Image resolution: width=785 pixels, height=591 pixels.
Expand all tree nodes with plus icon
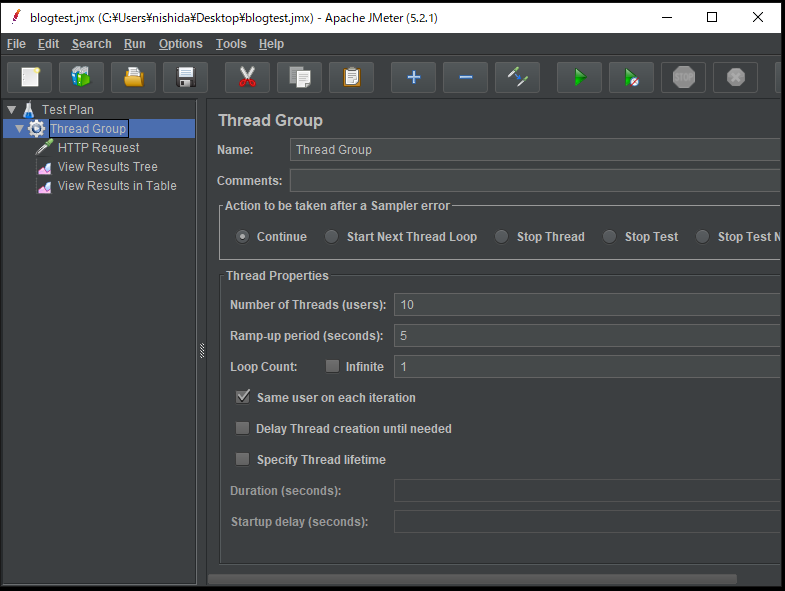point(414,78)
